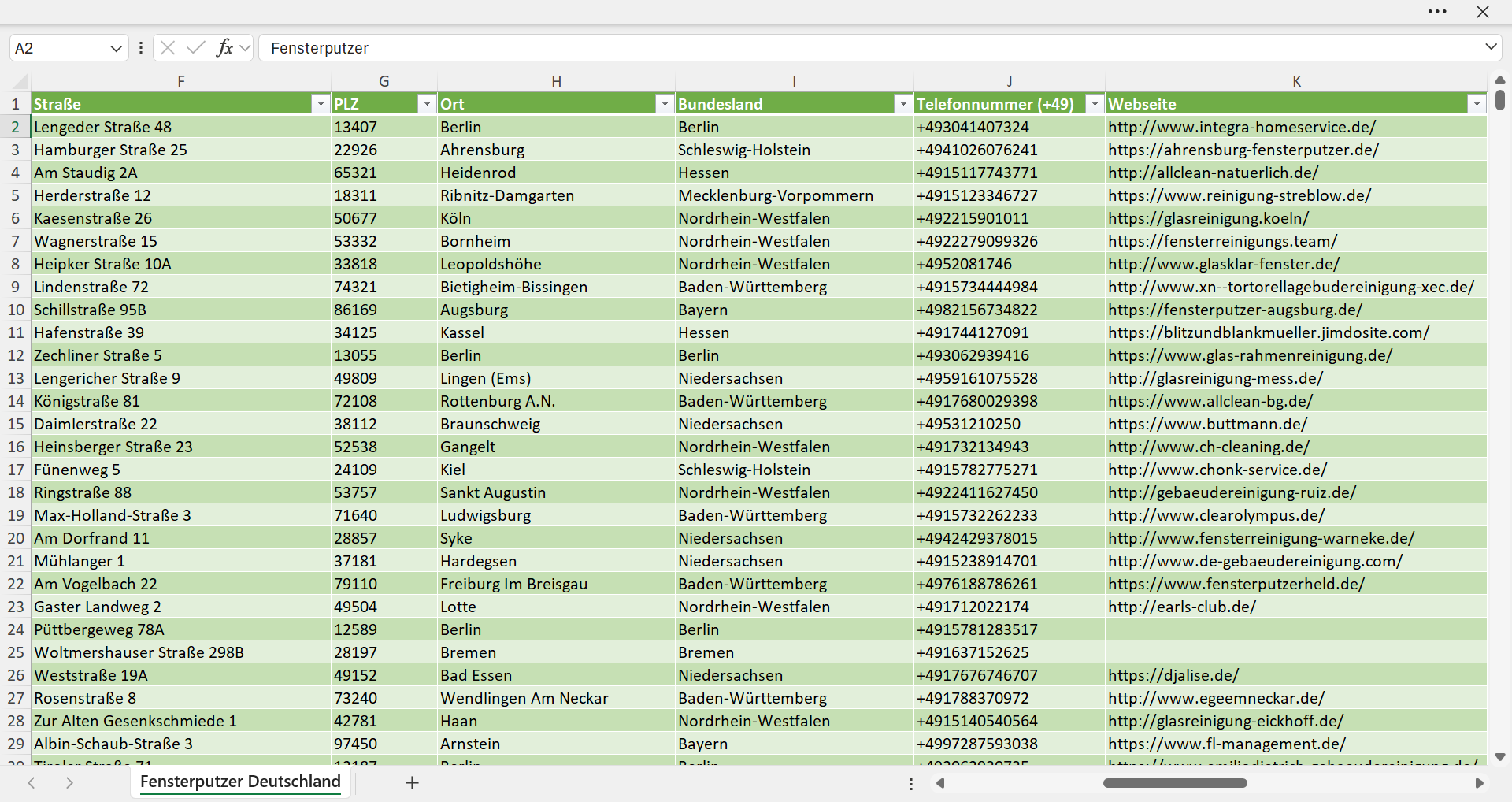This screenshot has height=802, width=1512.
Task: Select column H header
Action: coord(556,81)
